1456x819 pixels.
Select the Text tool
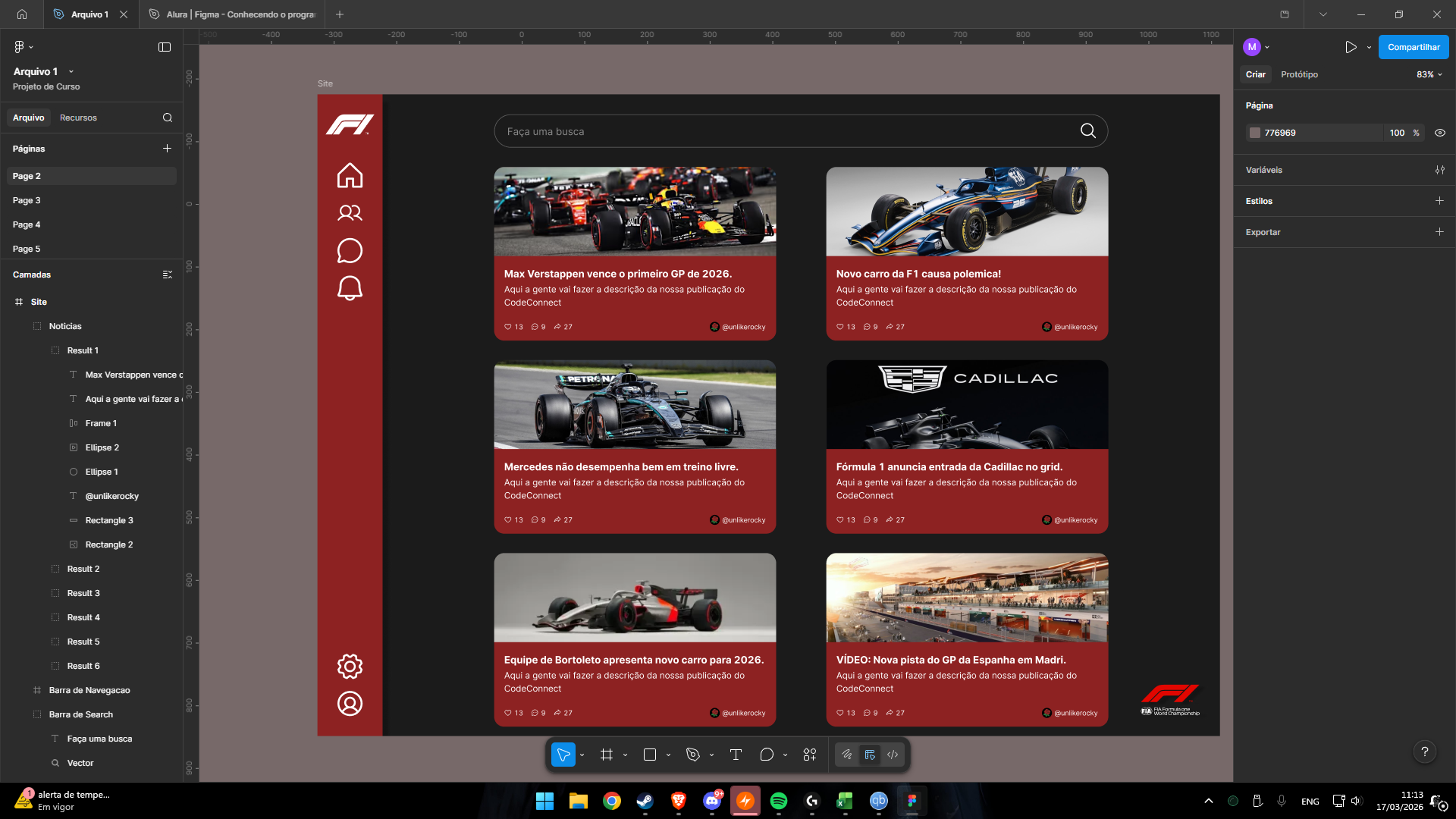[735, 755]
